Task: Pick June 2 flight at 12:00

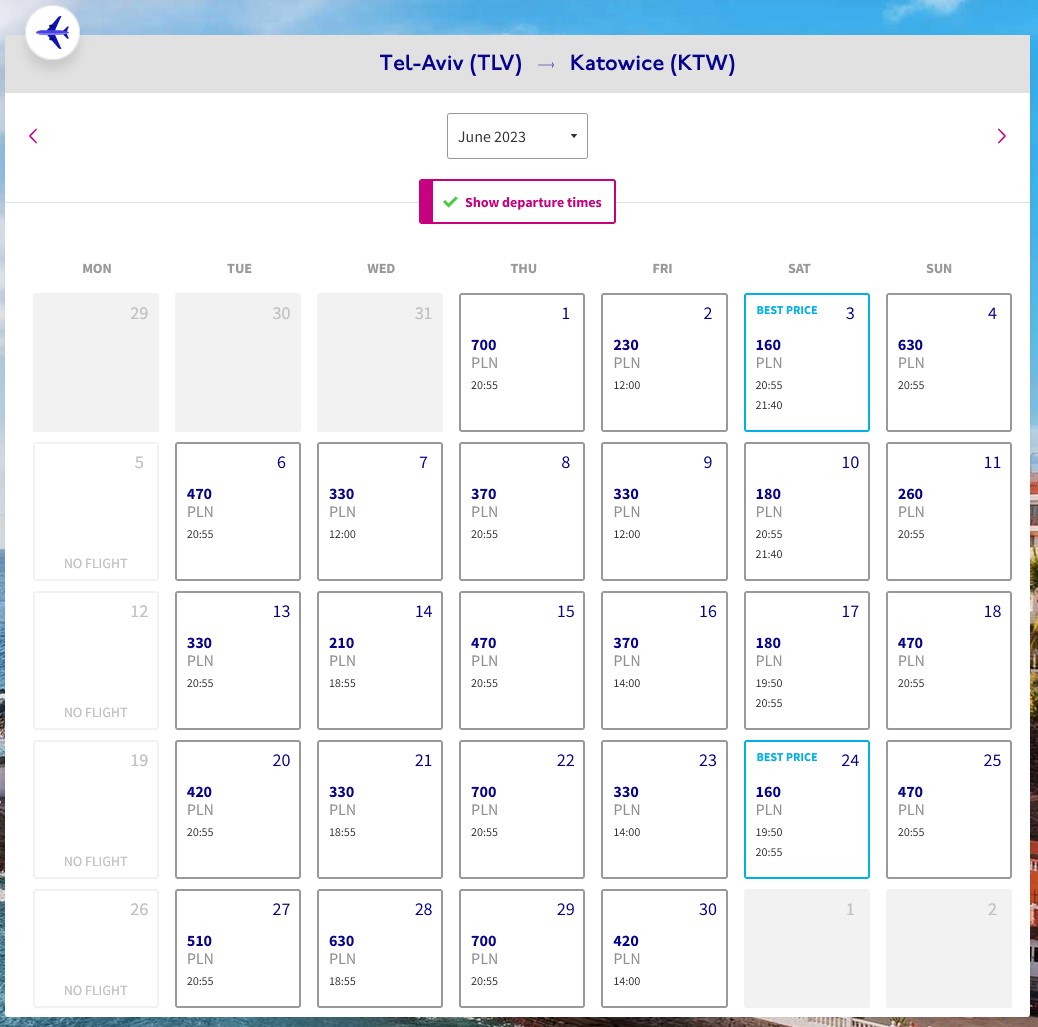Action: click(664, 362)
